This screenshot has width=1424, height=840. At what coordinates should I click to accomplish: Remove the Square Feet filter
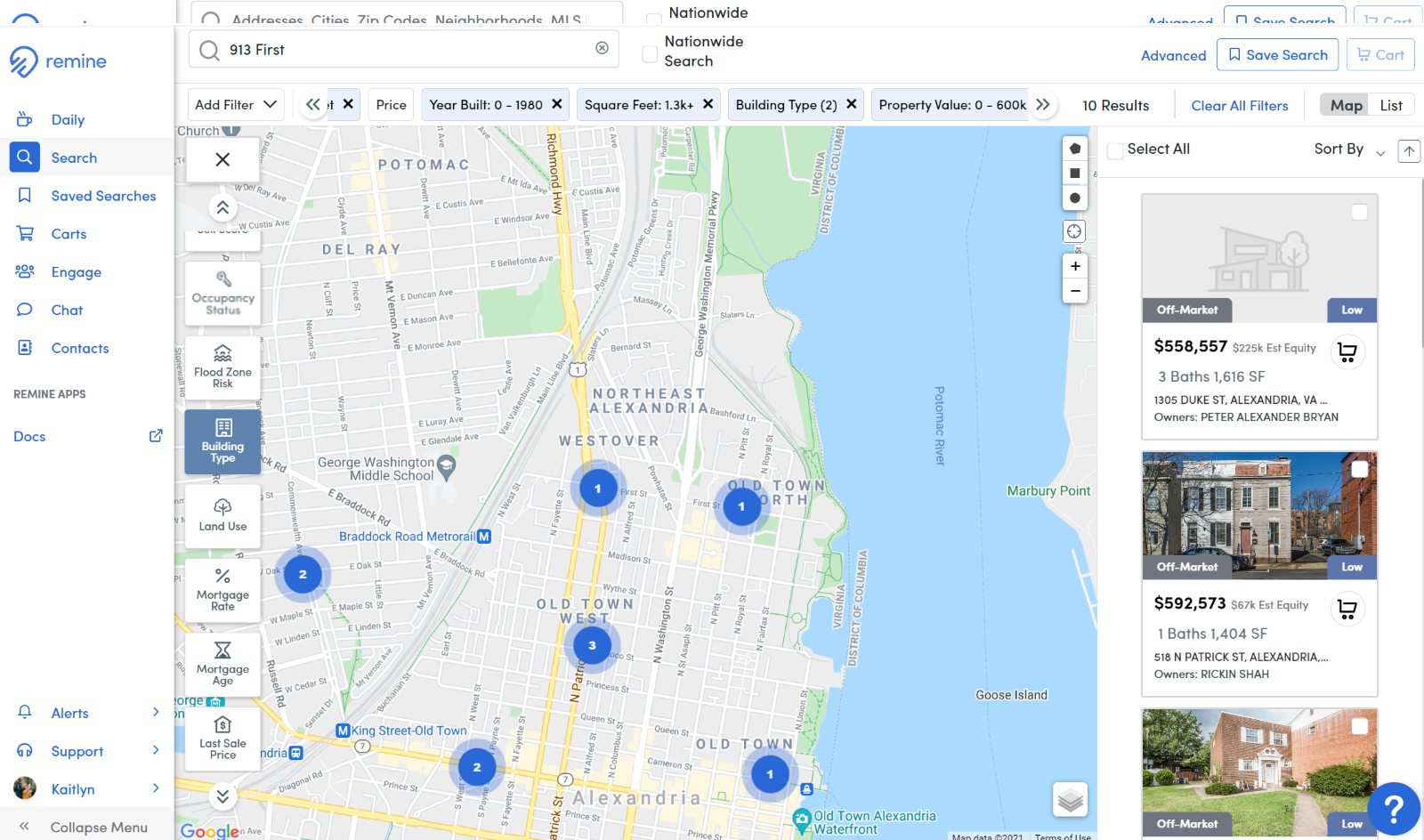point(708,104)
